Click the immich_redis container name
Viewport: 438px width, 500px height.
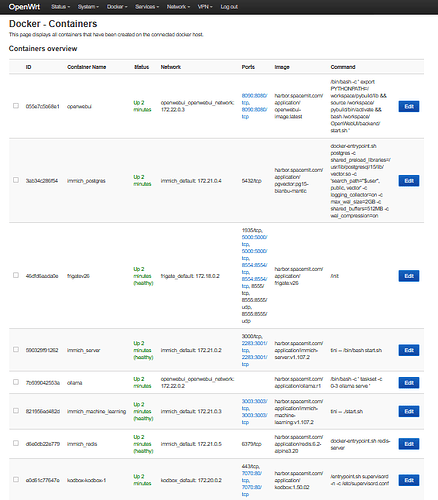tap(82, 444)
